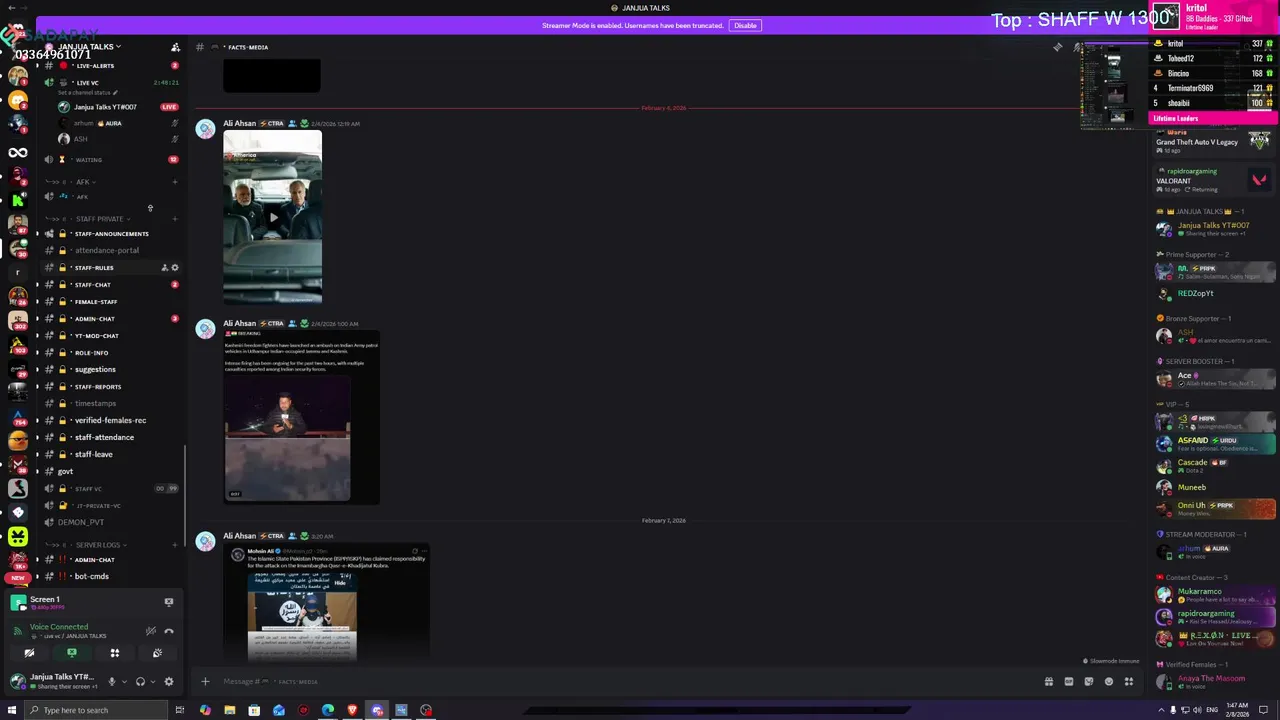Click the Disconnect voice call icon
The width and height of the screenshot is (1280, 720).
[169, 631]
